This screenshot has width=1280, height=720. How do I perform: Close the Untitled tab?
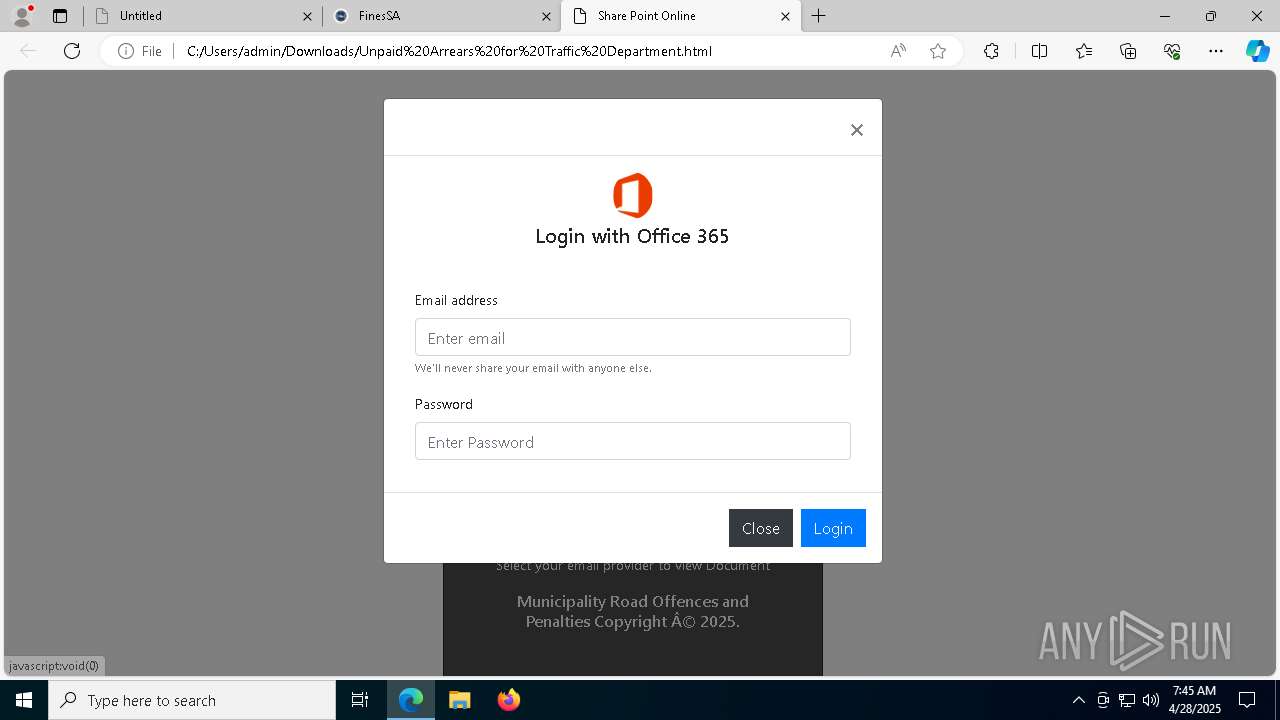point(308,16)
